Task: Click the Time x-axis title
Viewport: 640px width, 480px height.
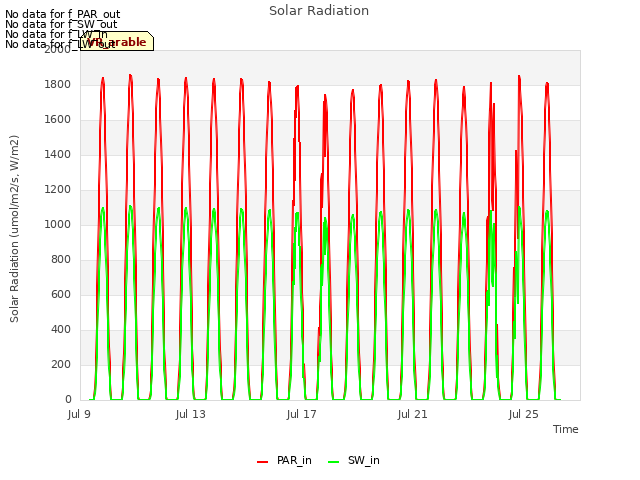Action: coord(566,429)
